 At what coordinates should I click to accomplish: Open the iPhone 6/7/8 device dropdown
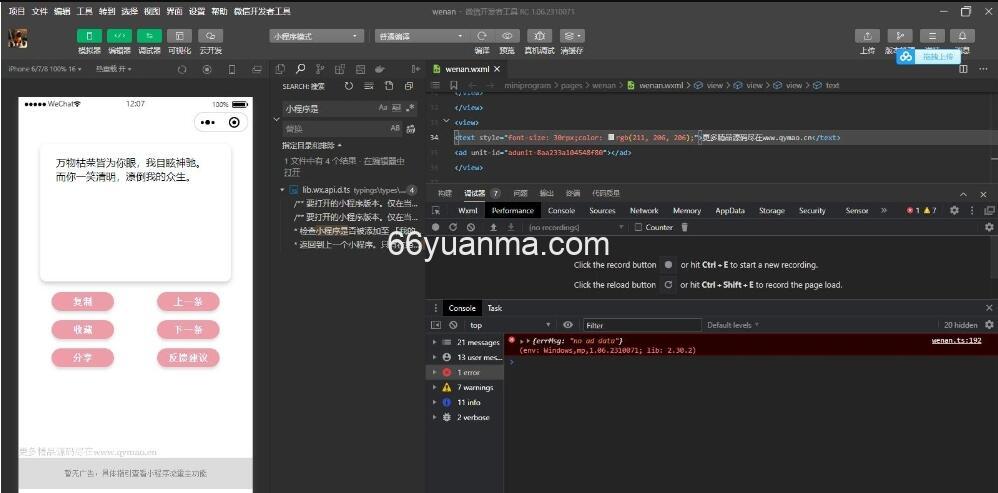tap(45, 69)
